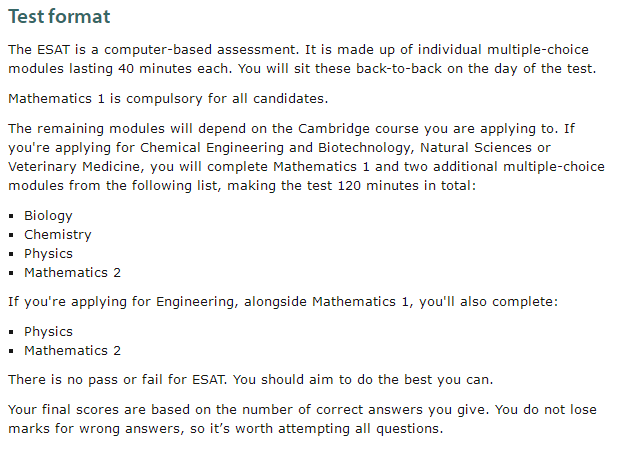632x451 pixels.
Task: Click Physics in the first list
Action: pyautogui.click(x=48, y=254)
